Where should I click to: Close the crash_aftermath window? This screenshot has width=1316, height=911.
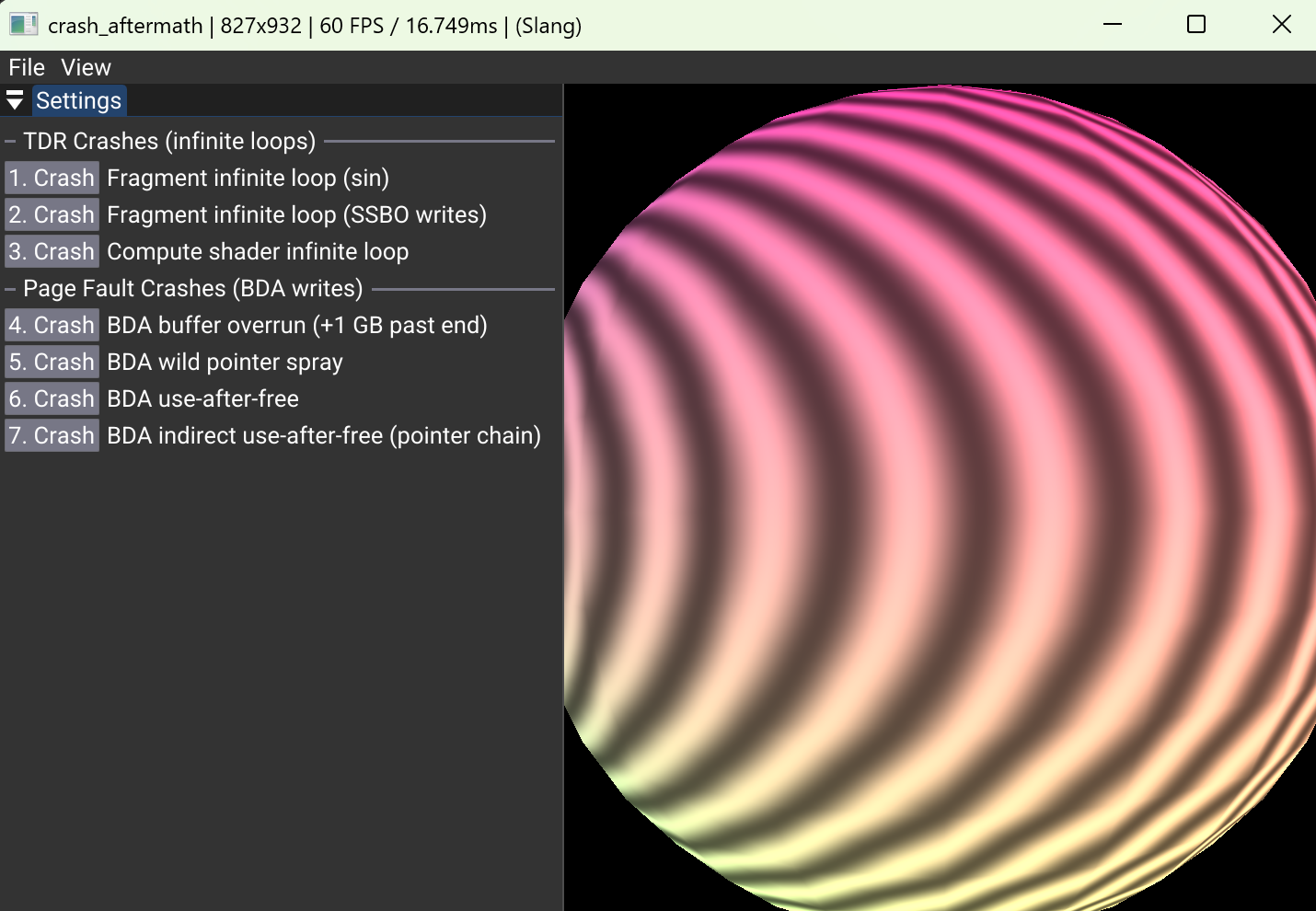[1281, 25]
